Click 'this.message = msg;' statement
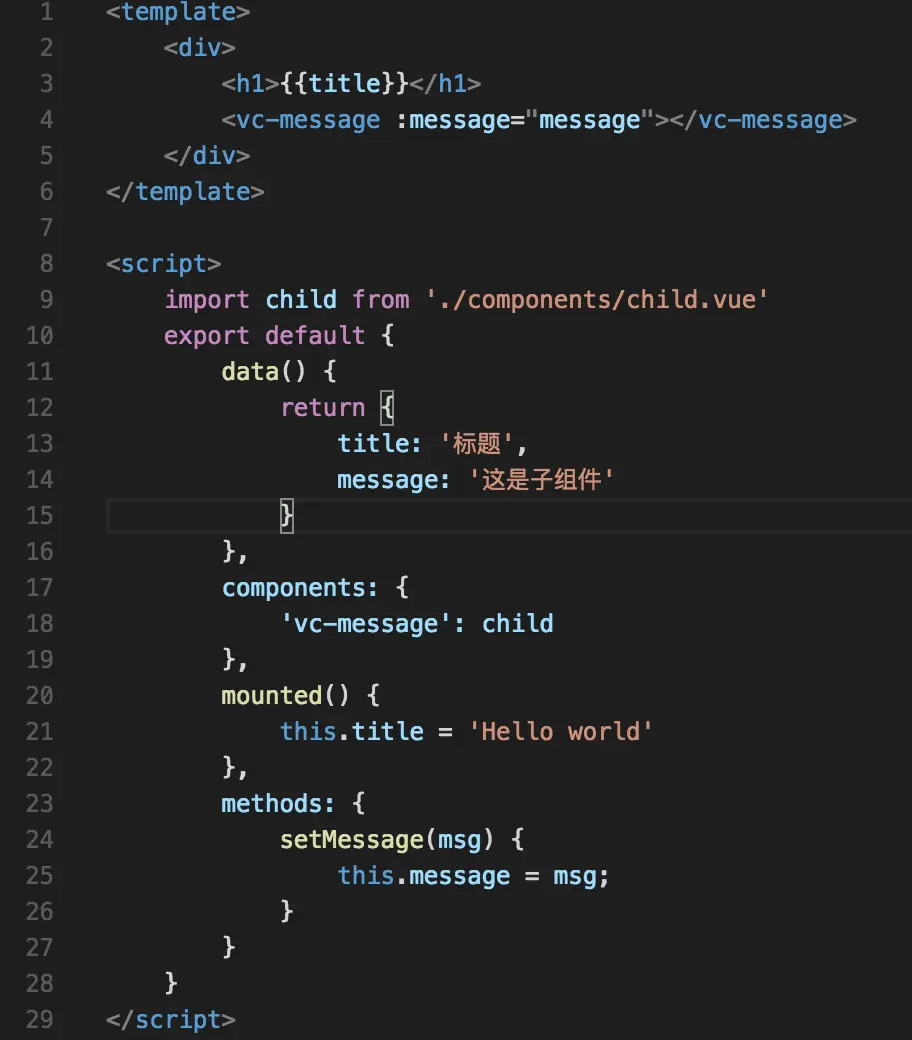This screenshot has width=912, height=1040. (x=473, y=876)
